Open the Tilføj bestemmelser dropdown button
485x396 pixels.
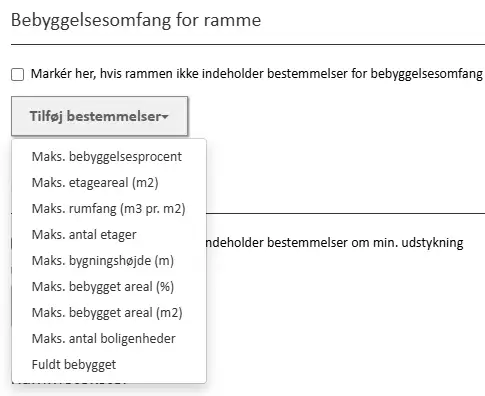click(x=100, y=116)
